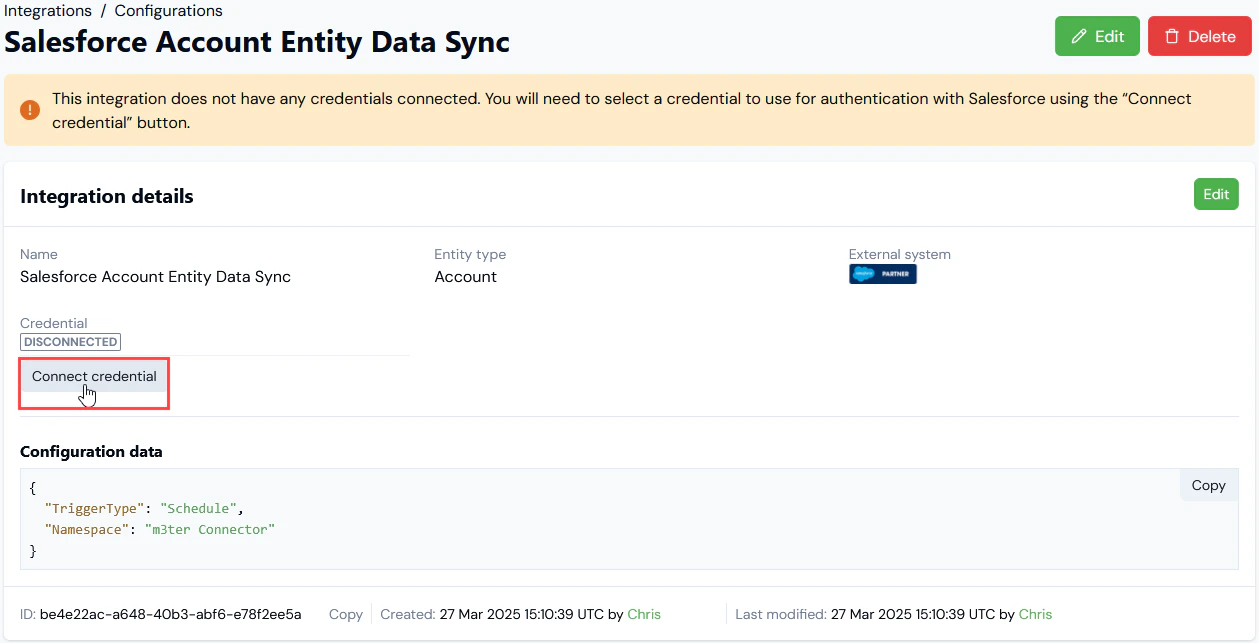Click the ID value be4e22ac-a648-40b3
The height and width of the screenshot is (643, 1259).
click(170, 614)
